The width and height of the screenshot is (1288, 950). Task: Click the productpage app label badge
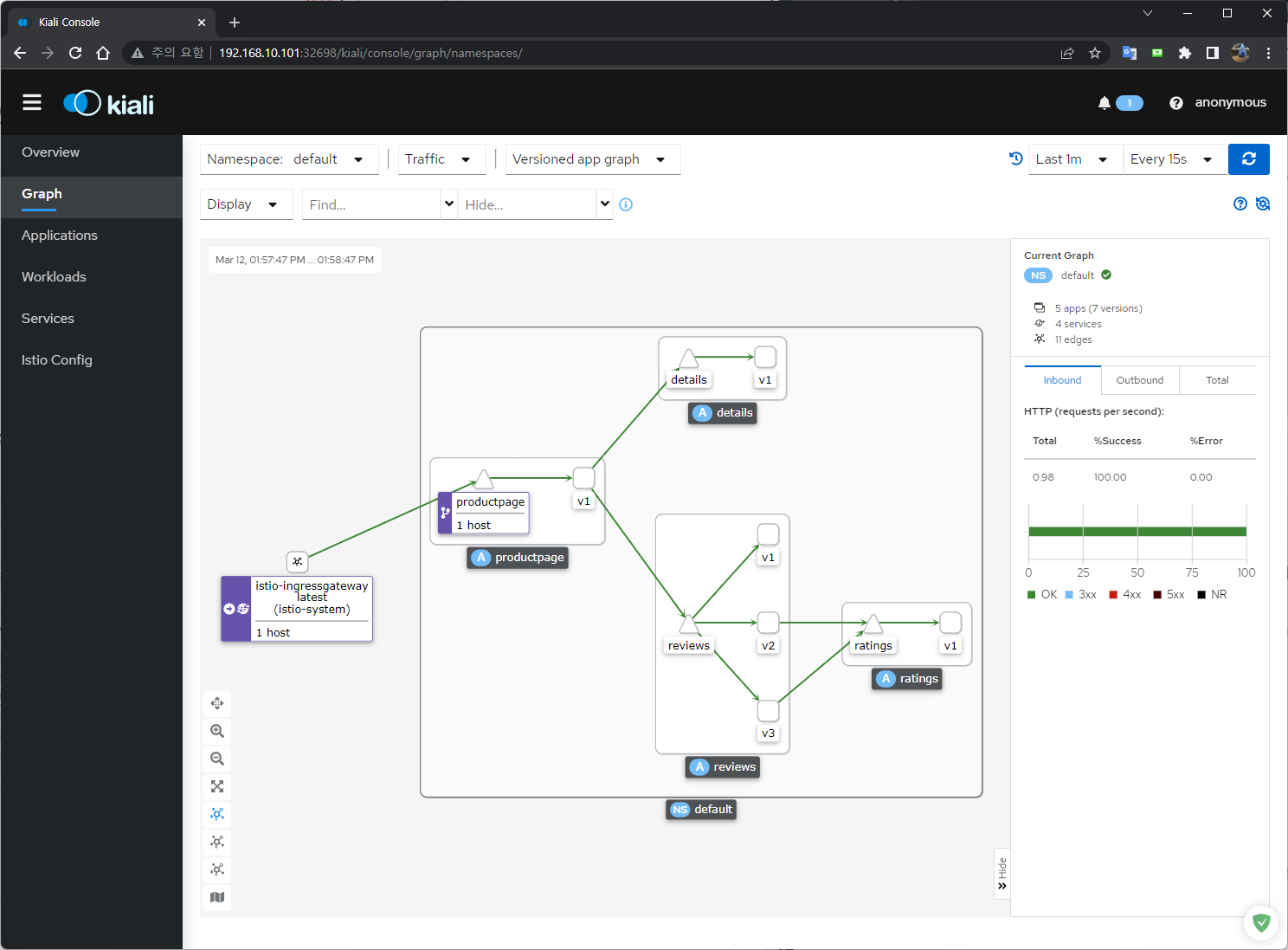(518, 558)
